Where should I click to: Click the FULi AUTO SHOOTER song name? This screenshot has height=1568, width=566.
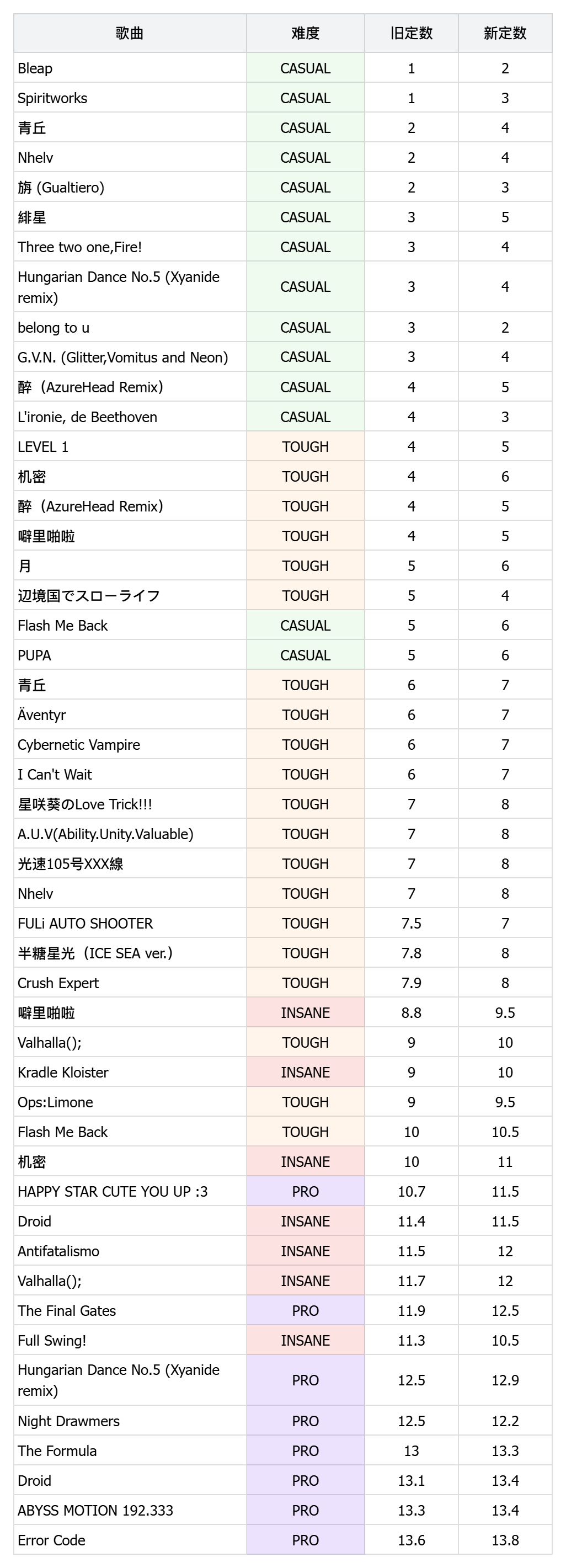point(85,924)
